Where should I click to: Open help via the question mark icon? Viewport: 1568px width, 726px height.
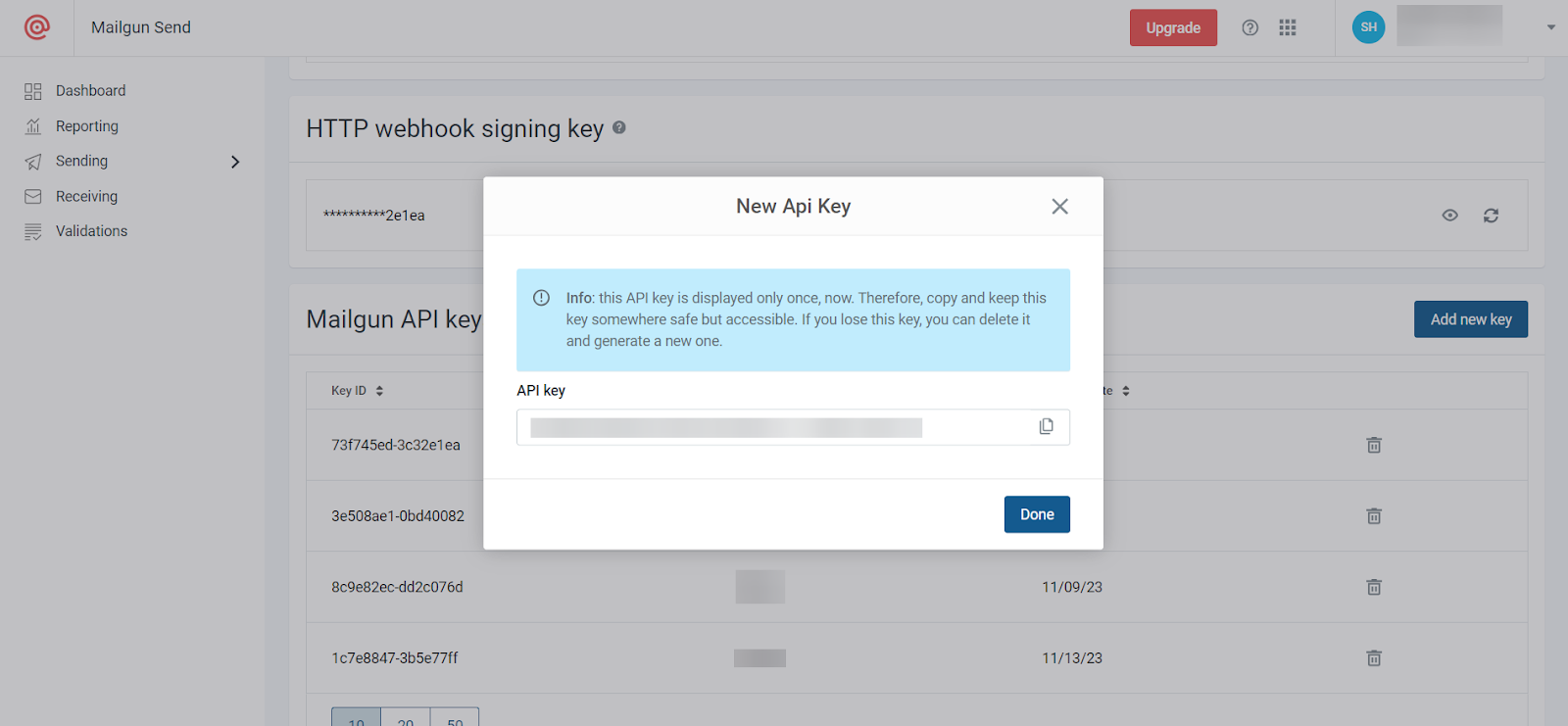click(x=1249, y=26)
